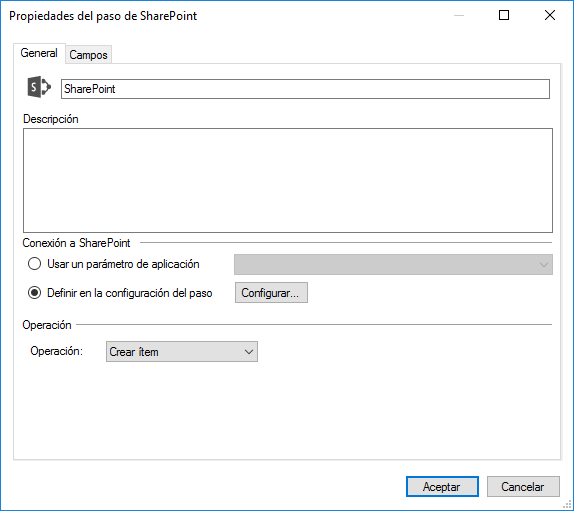Expand the Operación combo box
The image size is (574, 511).
point(182,352)
